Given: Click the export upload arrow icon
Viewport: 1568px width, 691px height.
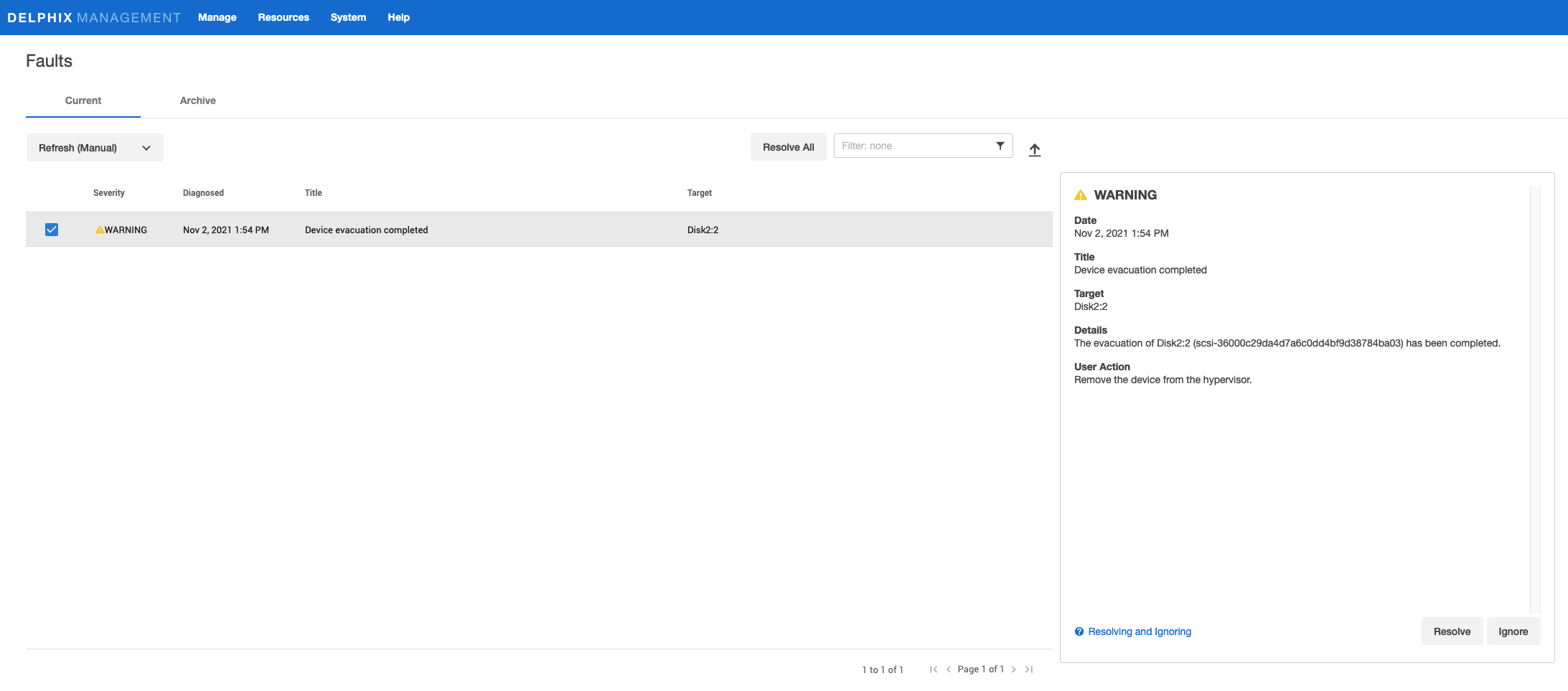Looking at the screenshot, I should [1034, 150].
